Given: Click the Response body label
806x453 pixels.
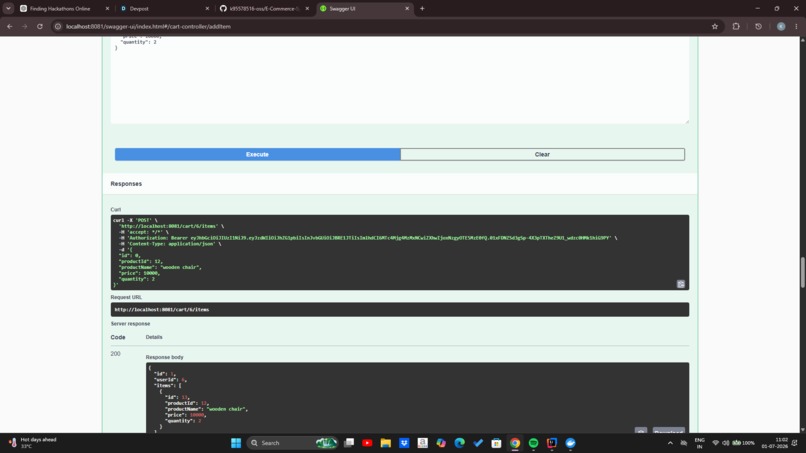Looking at the screenshot, I should point(164,357).
